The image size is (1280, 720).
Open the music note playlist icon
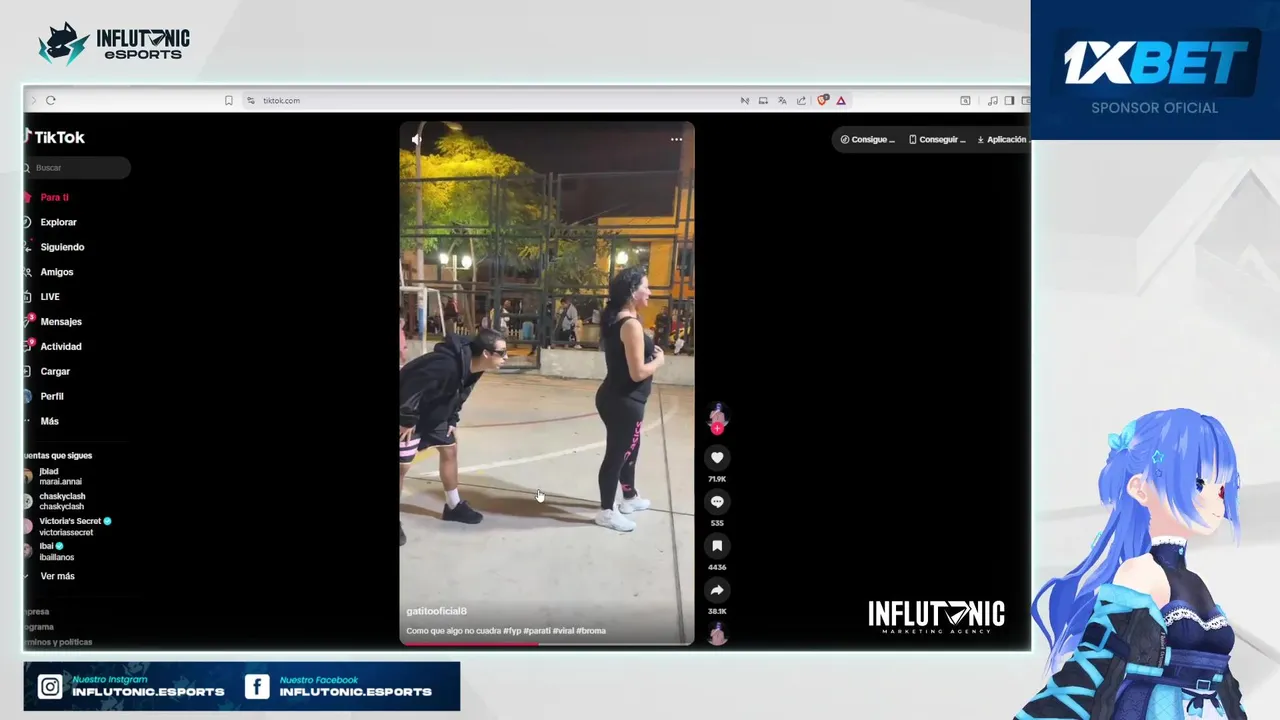pyautogui.click(x=992, y=100)
